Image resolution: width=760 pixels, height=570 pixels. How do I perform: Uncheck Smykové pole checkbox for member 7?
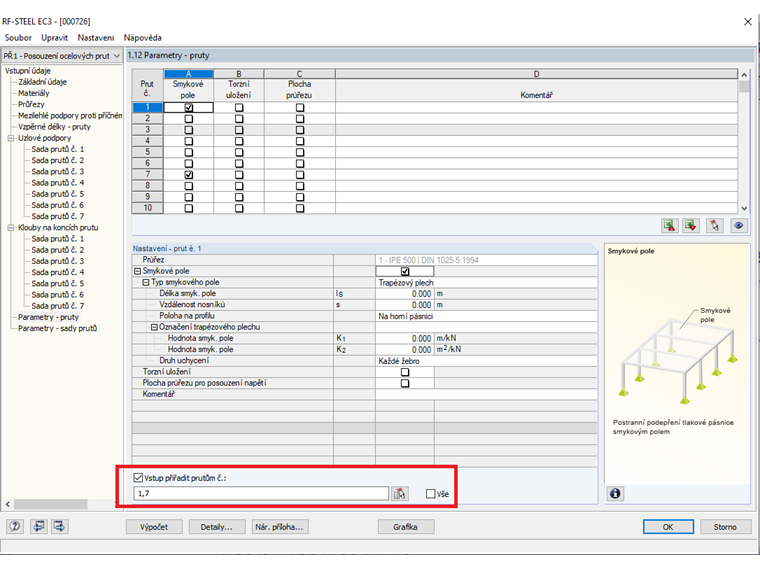(189, 174)
